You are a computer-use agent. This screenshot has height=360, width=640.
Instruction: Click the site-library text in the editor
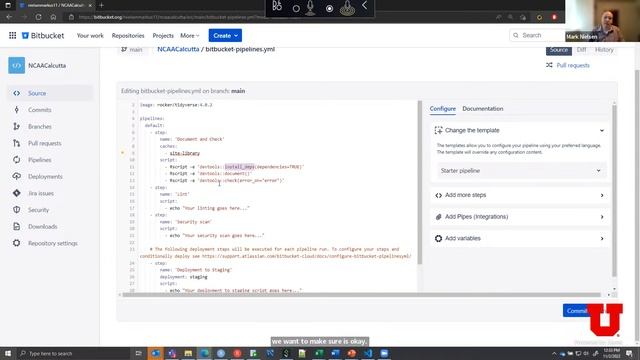[184, 153]
